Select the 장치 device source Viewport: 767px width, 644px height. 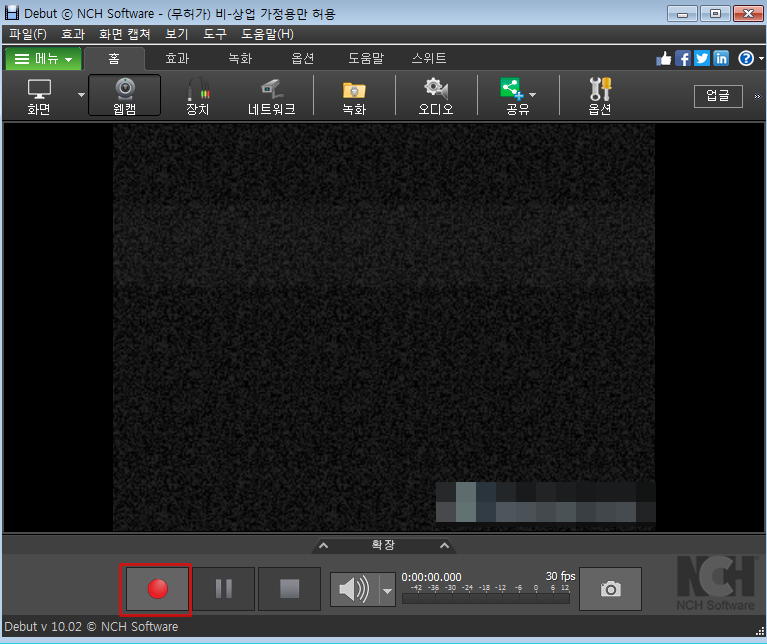point(198,96)
